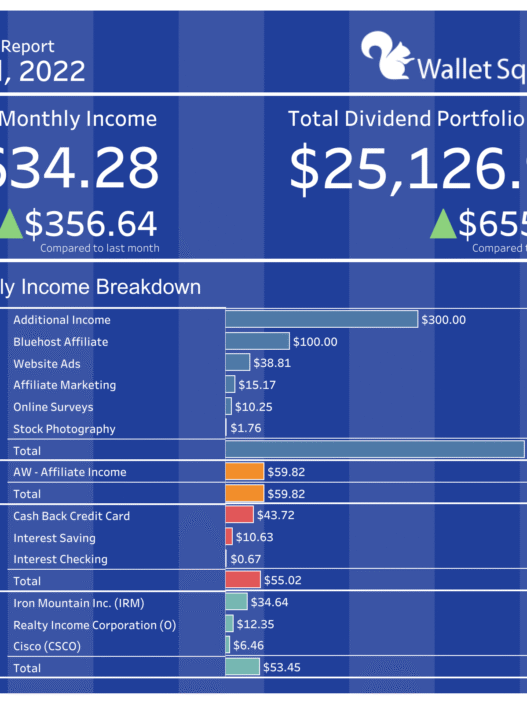Select the Website Ads $38.81 bar
527x703 pixels.
pos(238,362)
